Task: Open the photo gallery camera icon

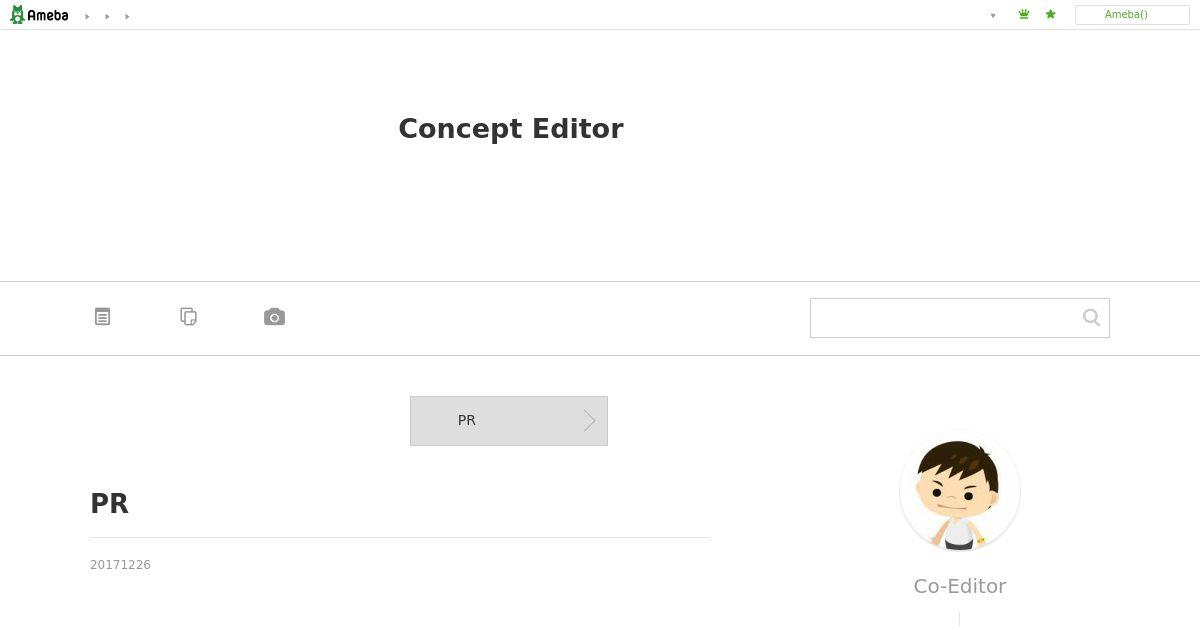Action: [x=274, y=317]
